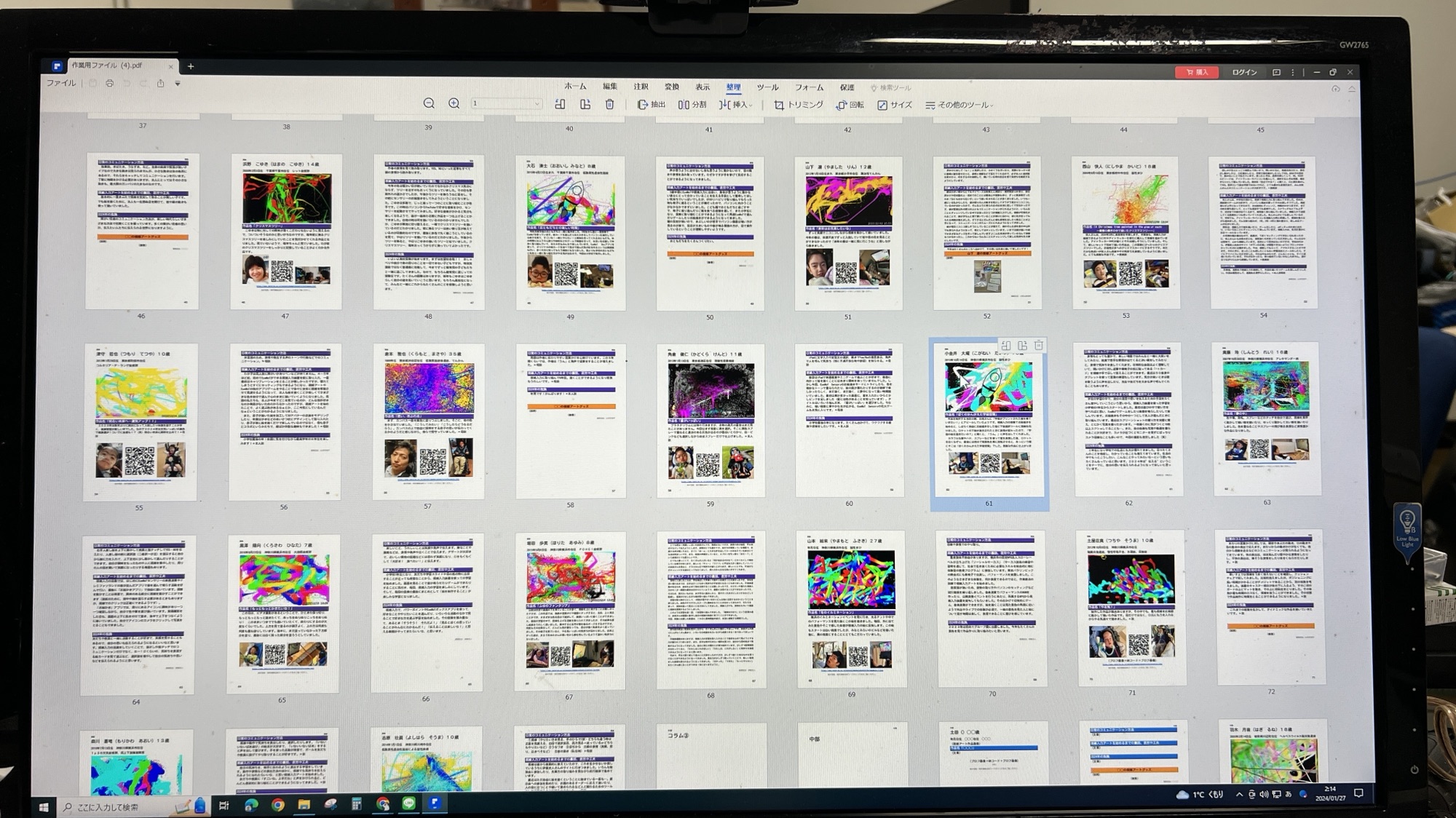Open the LINE app taskbar icon
This screenshot has height=818, width=1456.
point(409,803)
